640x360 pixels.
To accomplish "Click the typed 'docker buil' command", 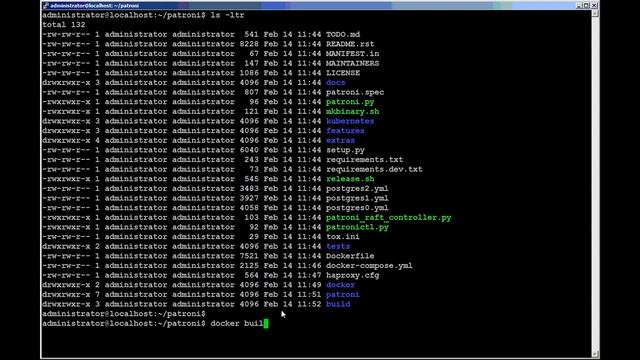I will click(237, 324).
